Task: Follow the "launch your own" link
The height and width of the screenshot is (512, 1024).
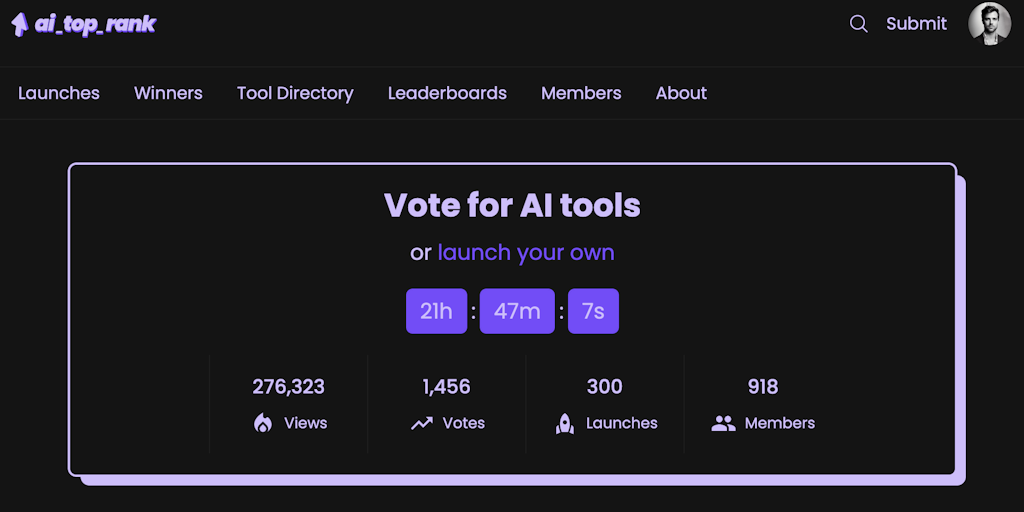Action: pyautogui.click(x=526, y=253)
